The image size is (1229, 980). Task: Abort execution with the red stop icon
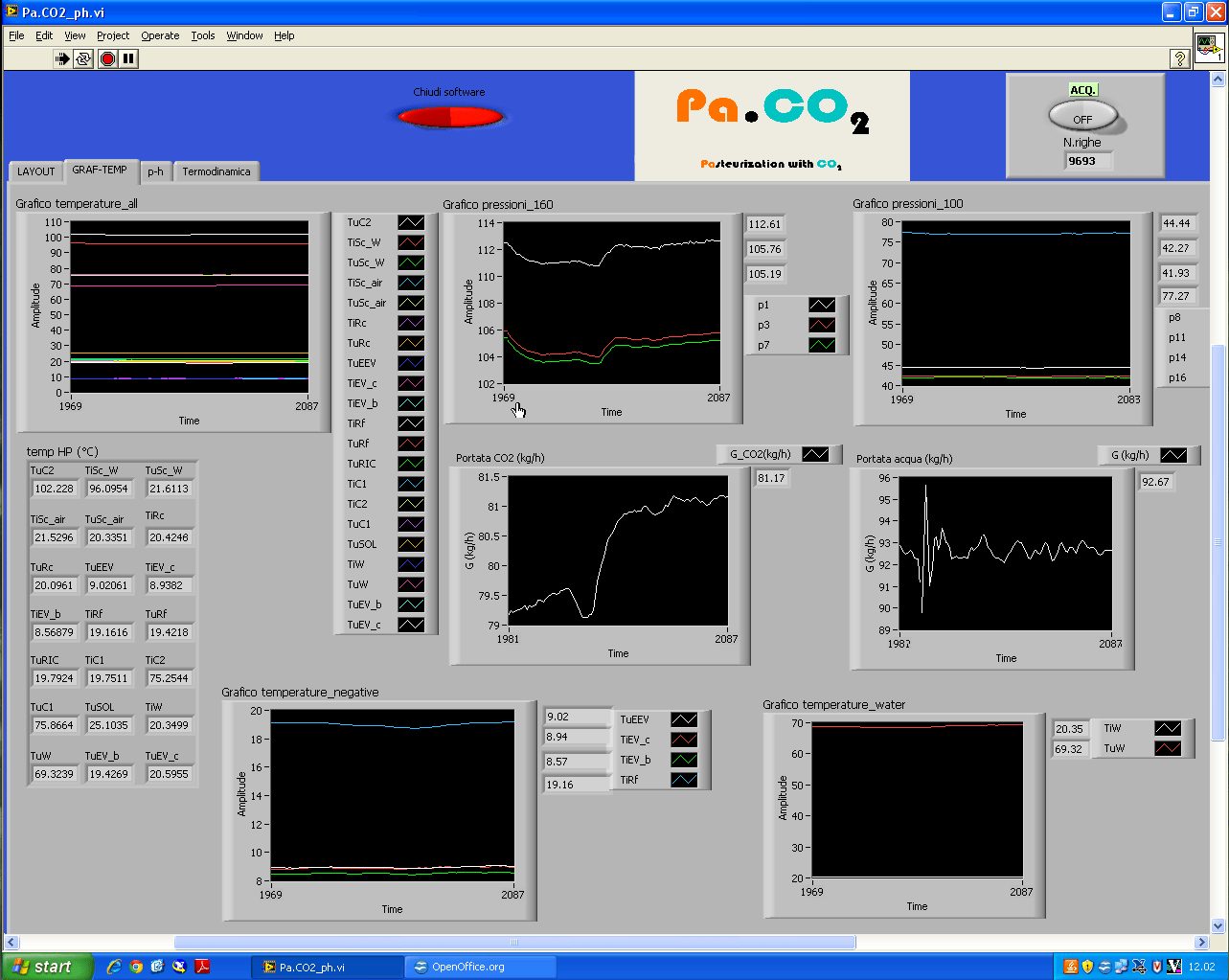point(105,58)
